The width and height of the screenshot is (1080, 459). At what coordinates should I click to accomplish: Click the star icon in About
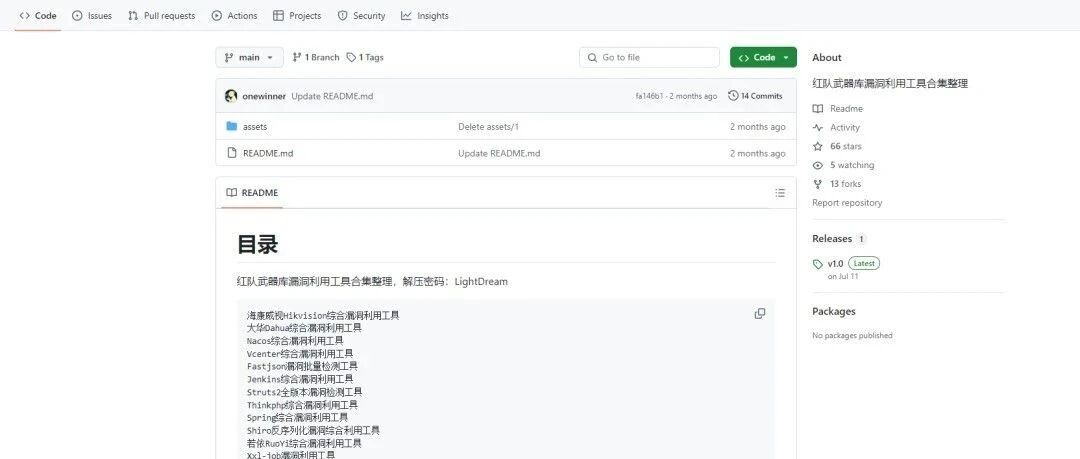818,146
